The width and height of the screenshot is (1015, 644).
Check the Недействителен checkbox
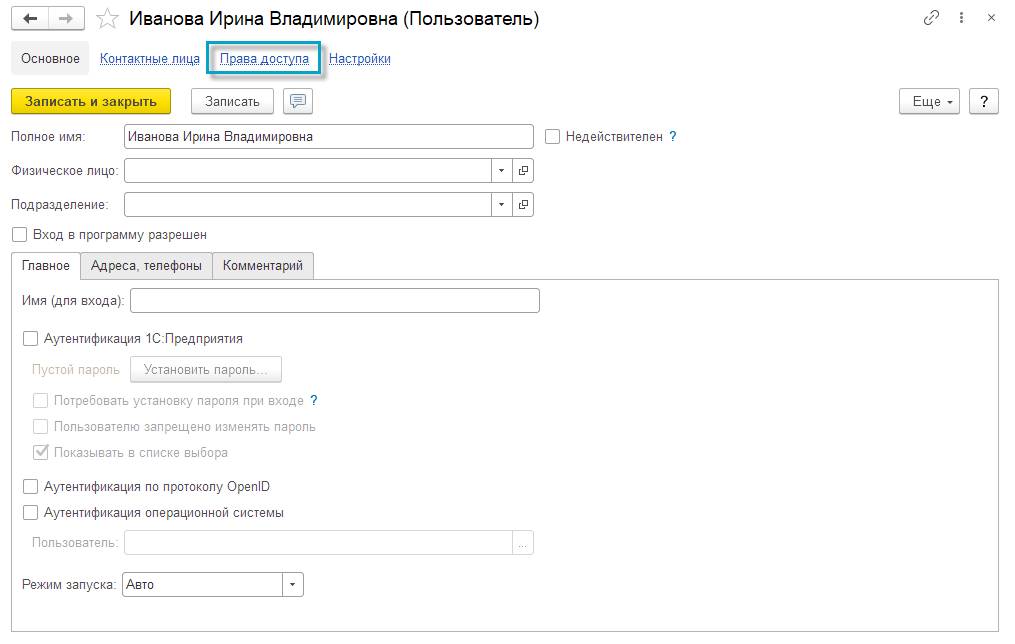coord(553,136)
